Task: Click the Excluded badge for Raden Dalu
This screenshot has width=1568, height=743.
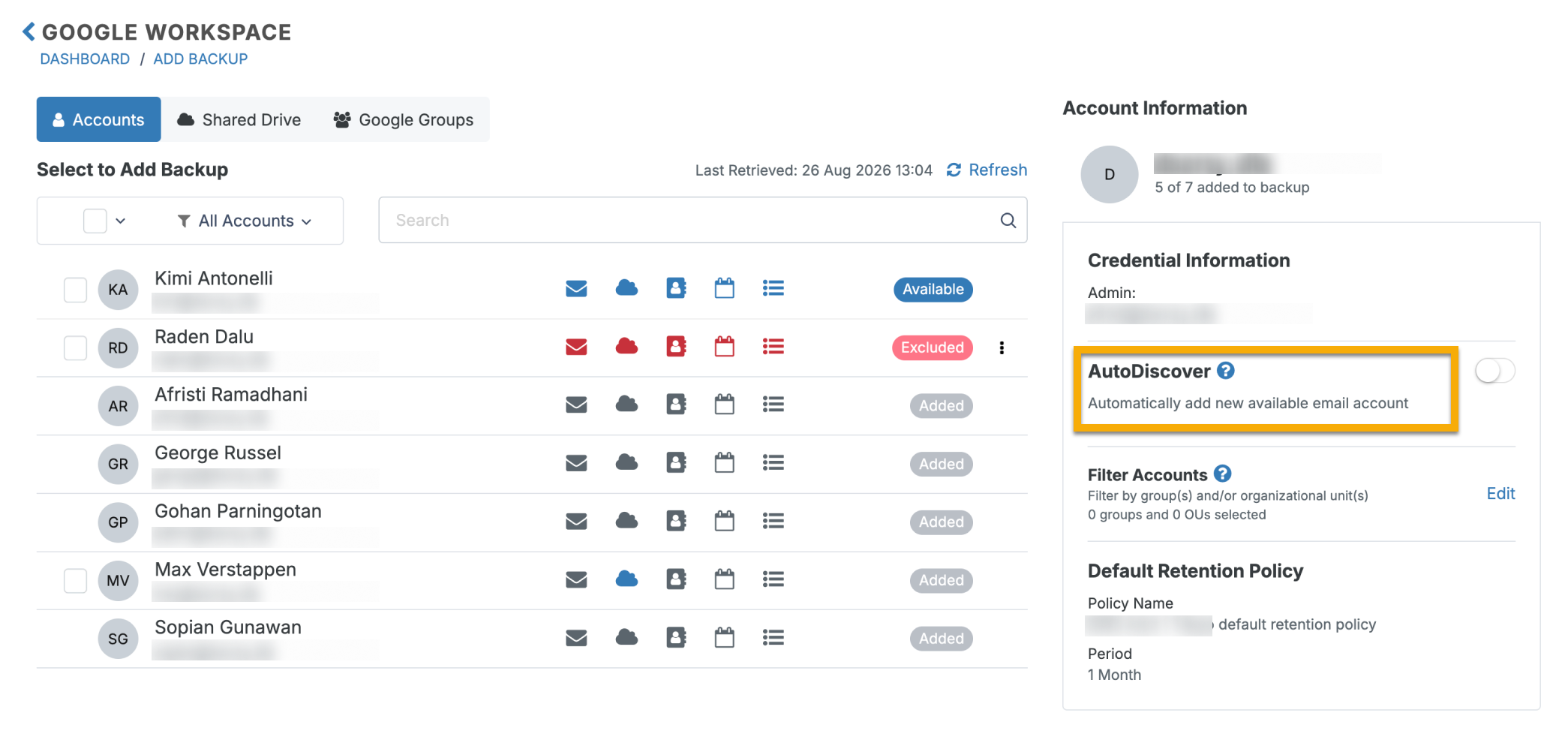Action: pos(932,347)
